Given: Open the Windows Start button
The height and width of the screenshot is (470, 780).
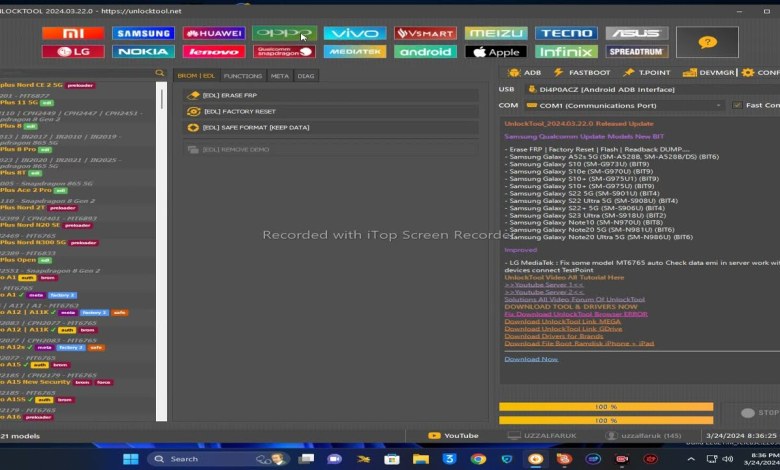Looking at the screenshot, I should tap(131, 459).
